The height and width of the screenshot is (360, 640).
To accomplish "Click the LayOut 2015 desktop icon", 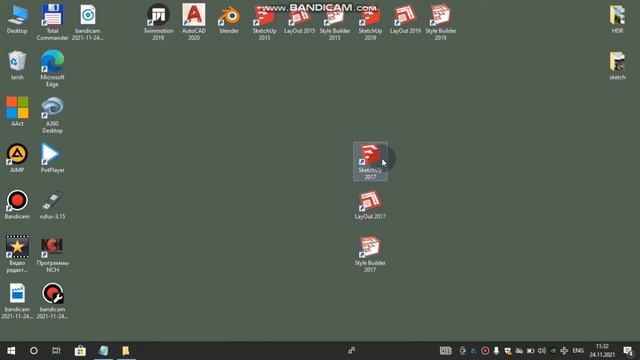I will 300,20.
